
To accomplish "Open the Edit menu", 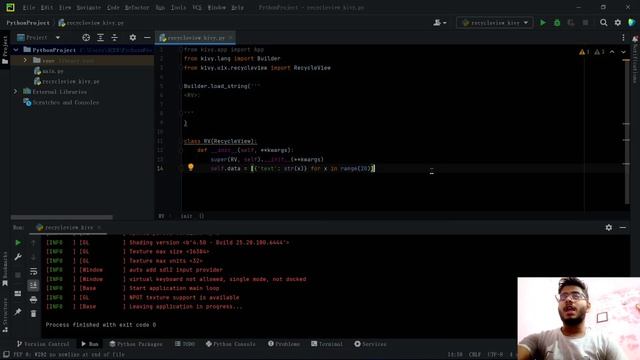I will tap(47, 7).
